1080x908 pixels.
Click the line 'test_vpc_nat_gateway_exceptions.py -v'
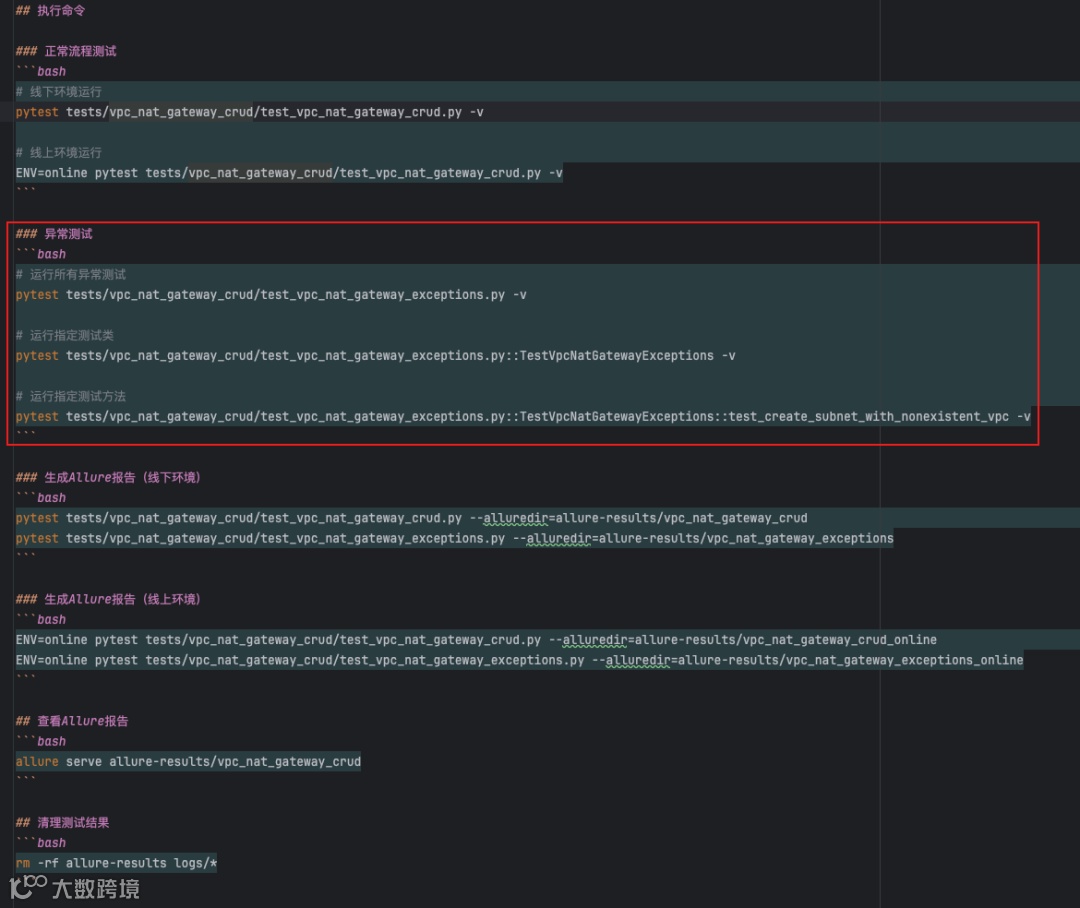(x=271, y=295)
